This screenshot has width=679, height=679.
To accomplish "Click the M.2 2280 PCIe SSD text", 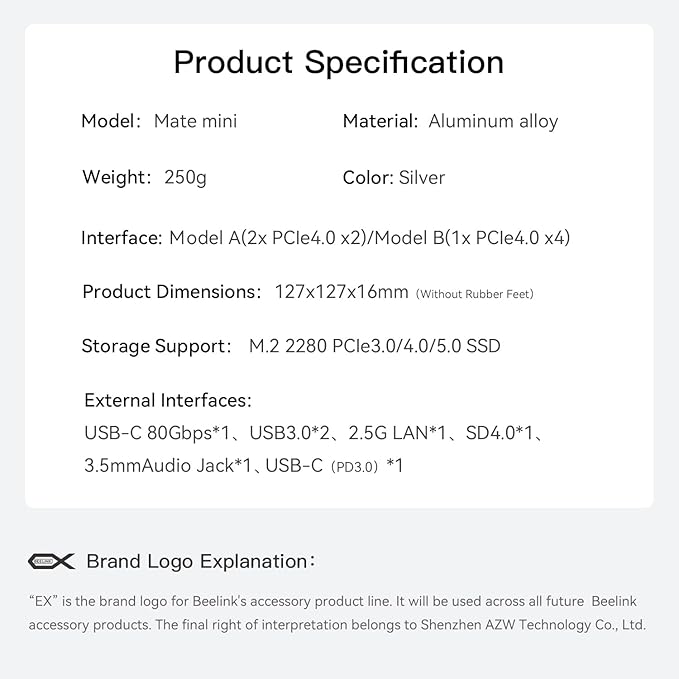I will point(374,346).
